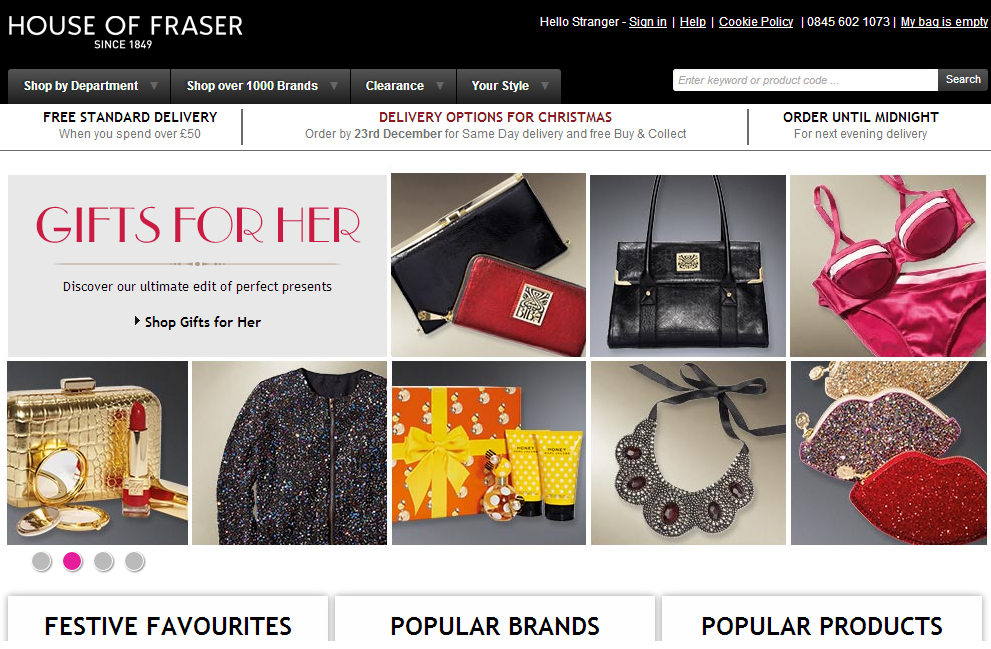Select the active pink carousel dot
Screen dimensions: 991x649
coord(72,561)
